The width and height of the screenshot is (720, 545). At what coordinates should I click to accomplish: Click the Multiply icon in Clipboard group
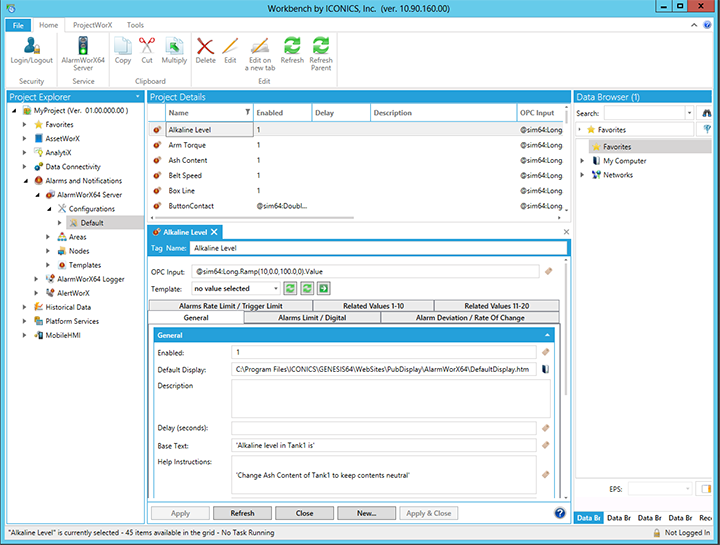tap(174, 46)
